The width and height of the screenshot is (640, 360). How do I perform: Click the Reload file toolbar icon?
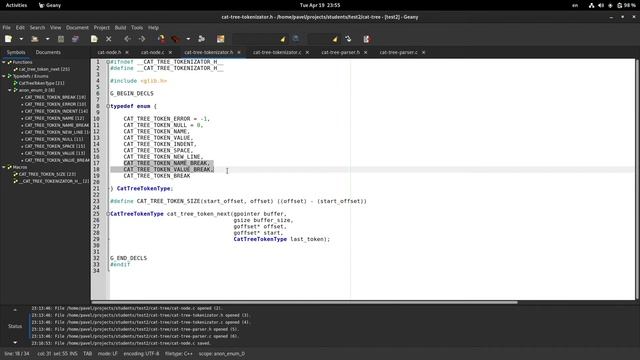pos(94,39)
